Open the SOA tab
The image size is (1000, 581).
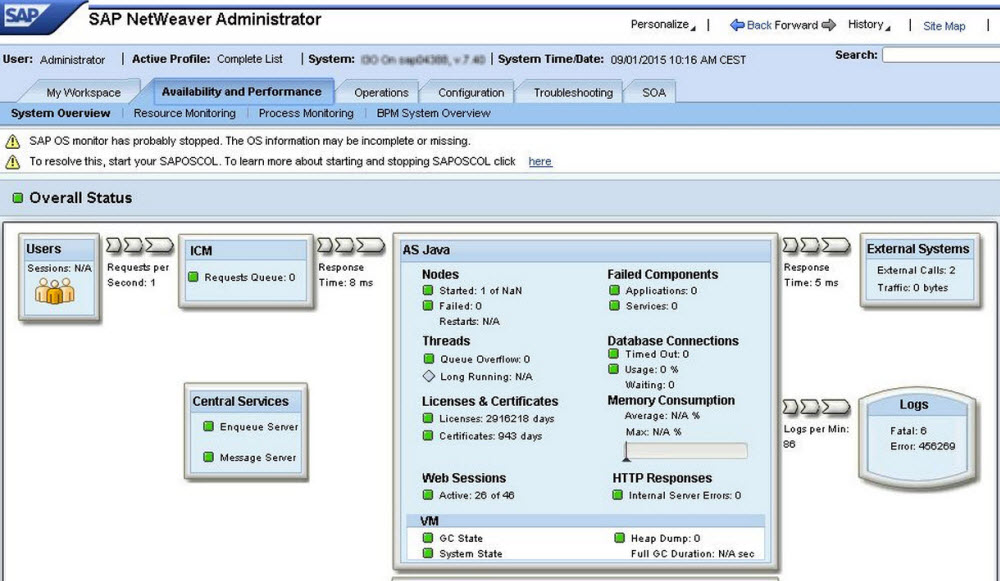654,92
